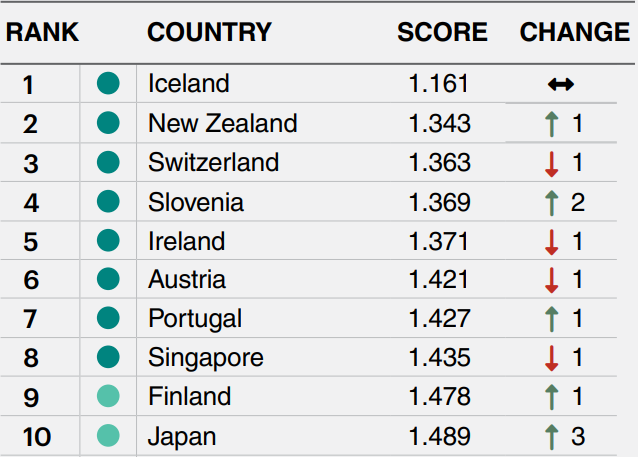
Task: Click the horizontal no-change arrow for Iceland
Action: [x=561, y=84]
